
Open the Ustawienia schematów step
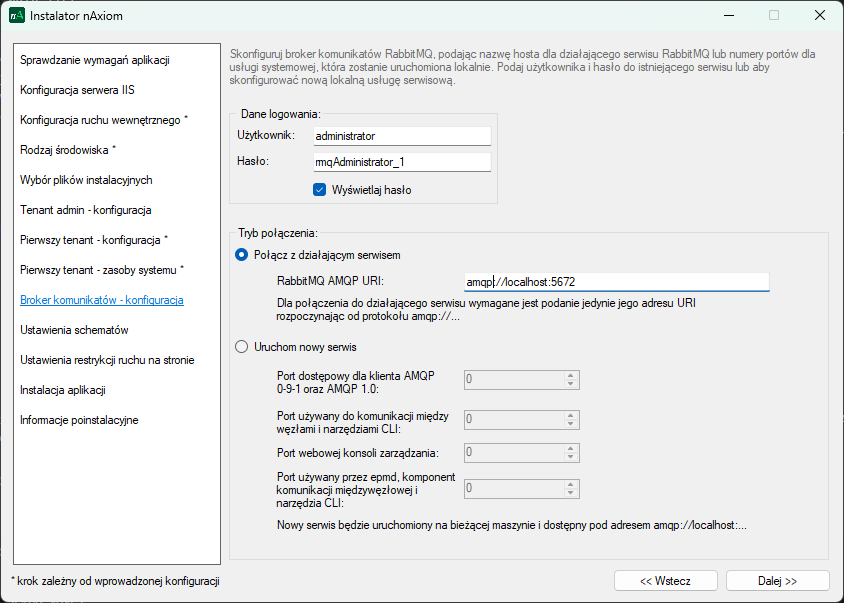[x=74, y=330]
